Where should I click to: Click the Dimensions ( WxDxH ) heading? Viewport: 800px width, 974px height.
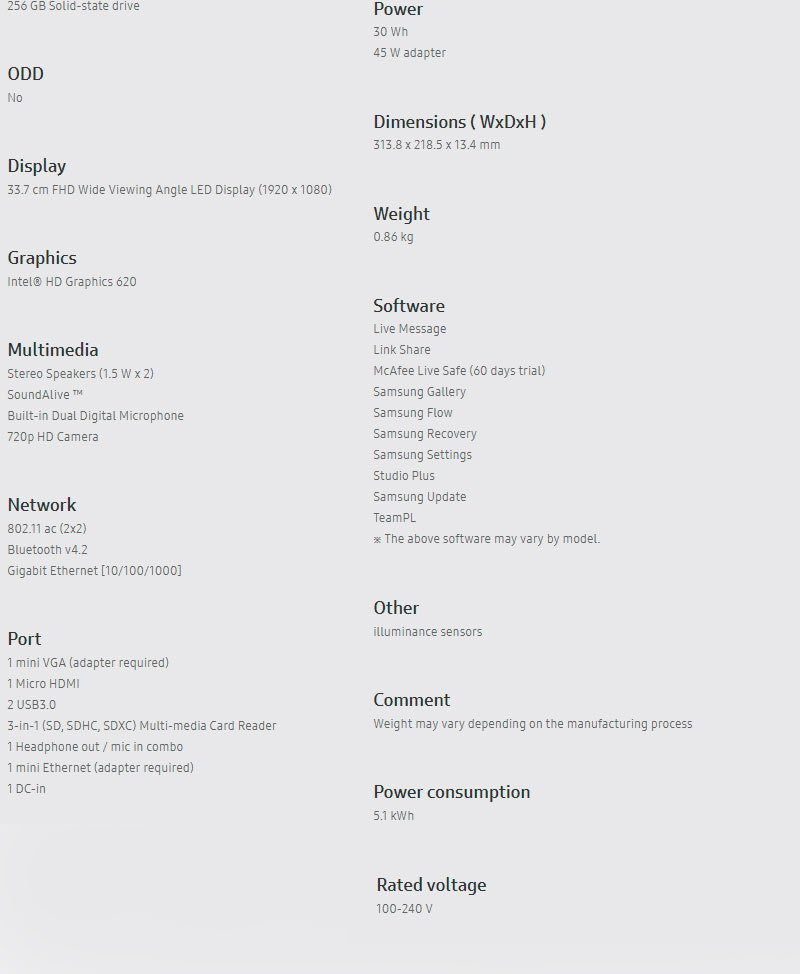tap(460, 122)
